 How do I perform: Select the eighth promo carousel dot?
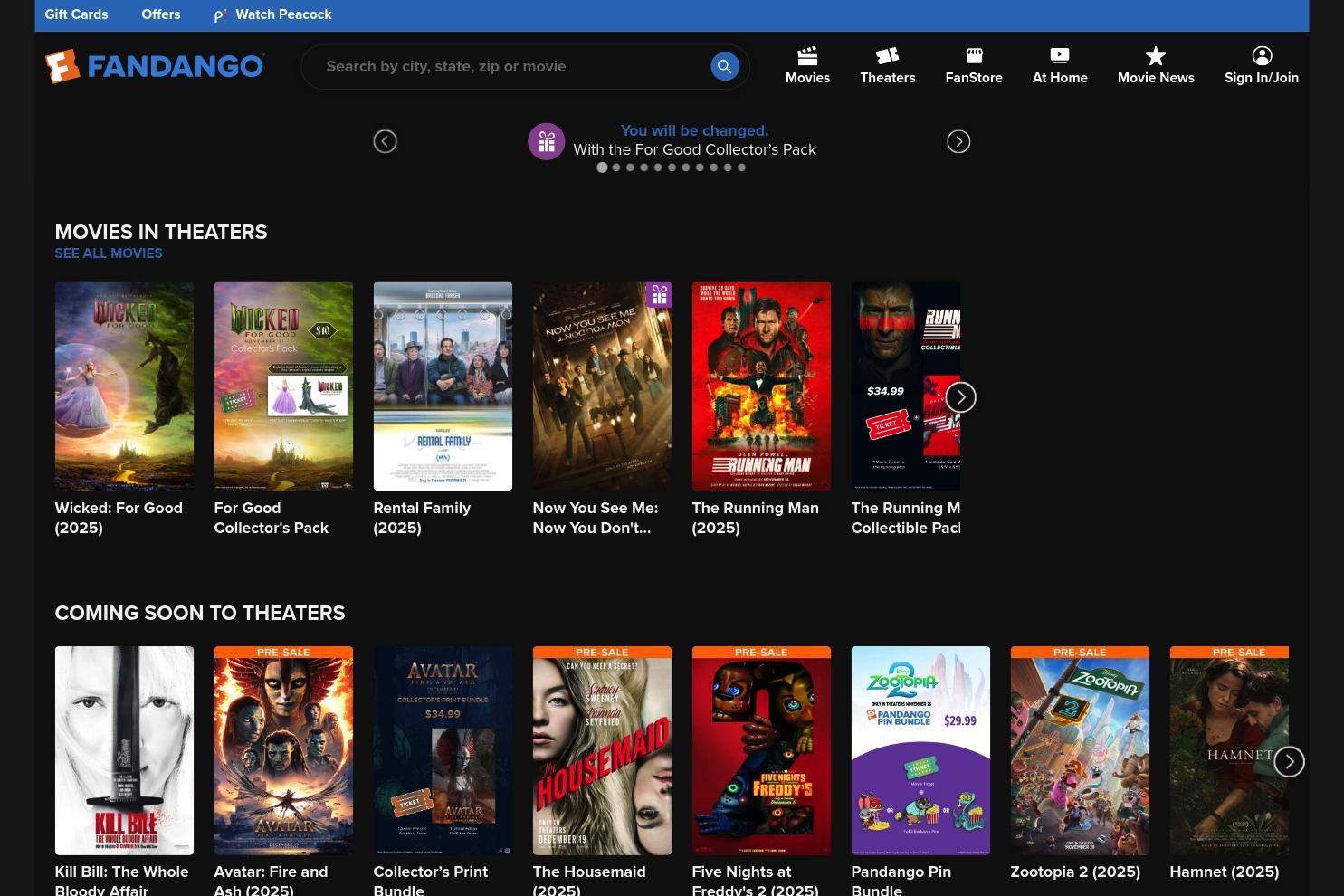[700, 167]
